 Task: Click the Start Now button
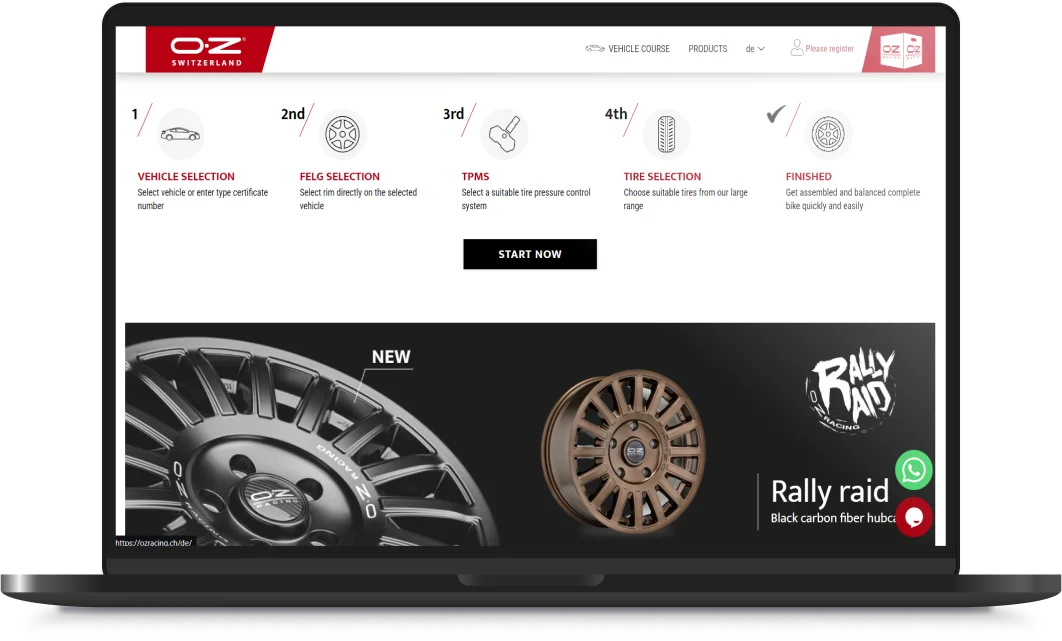[x=530, y=254]
